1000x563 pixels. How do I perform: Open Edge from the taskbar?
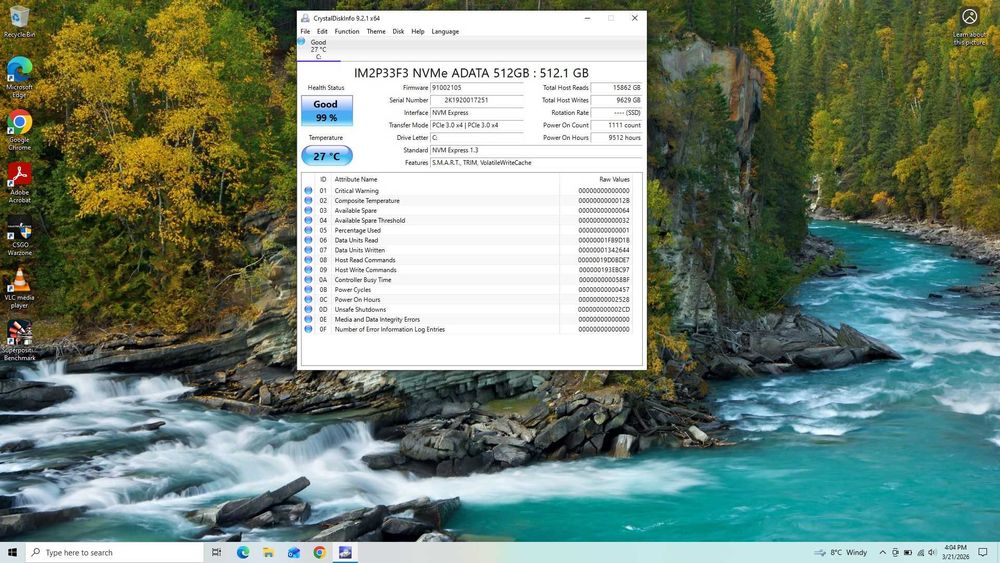coord(243,552)
